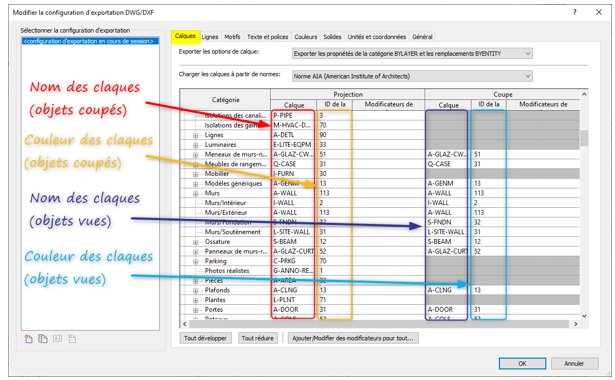Select the E-LITE-EQPM layer cell
Screen dimensions: 615x380
[x=293, y=145]
